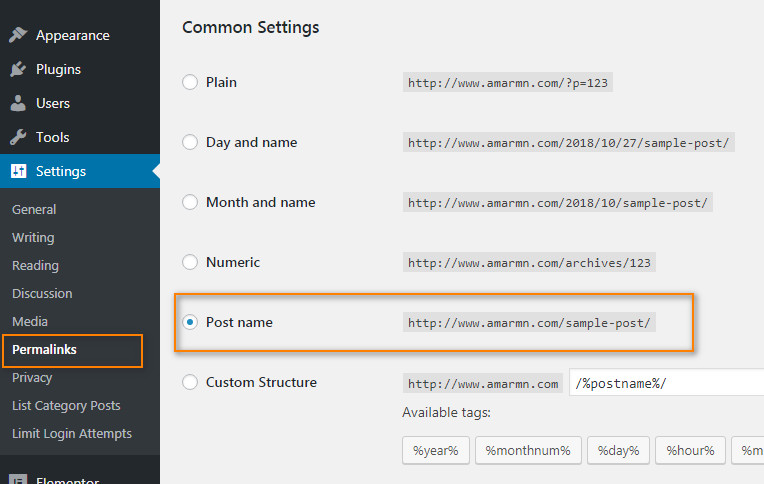Screen dimensions: 764x484
Task: Select Month and name radio button
Action: (x=190, y=202)
